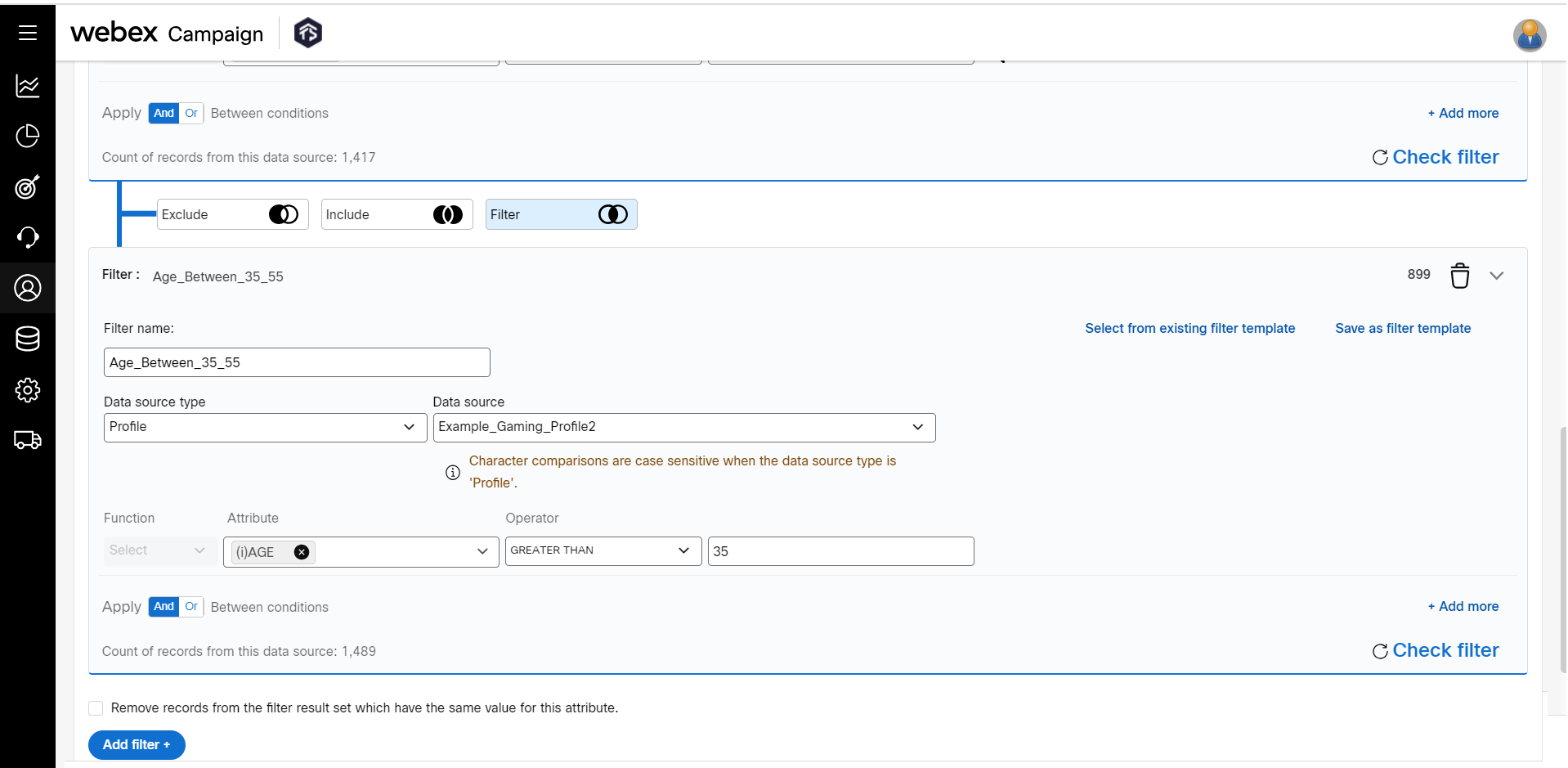Switch Apply condition to Or

190,607
